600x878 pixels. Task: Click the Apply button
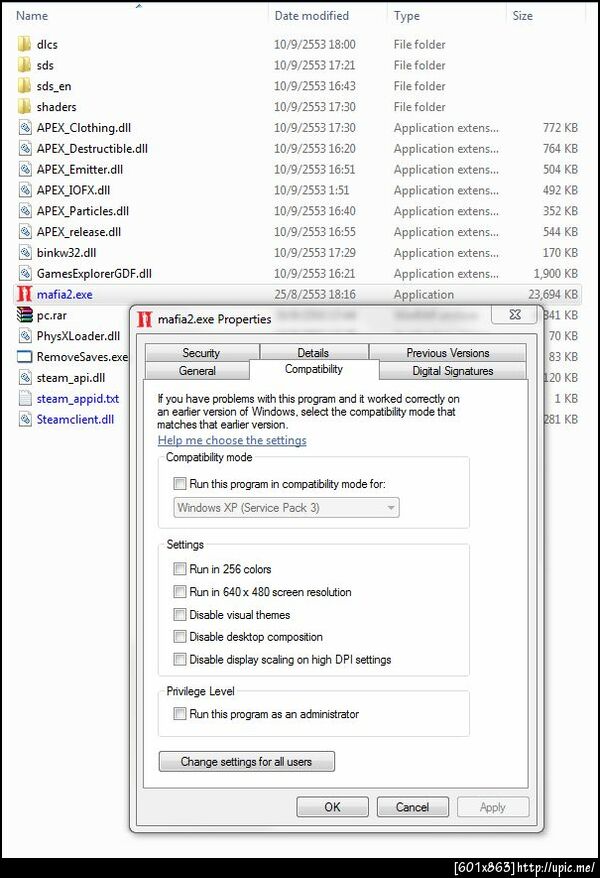[x=493, y=807]
